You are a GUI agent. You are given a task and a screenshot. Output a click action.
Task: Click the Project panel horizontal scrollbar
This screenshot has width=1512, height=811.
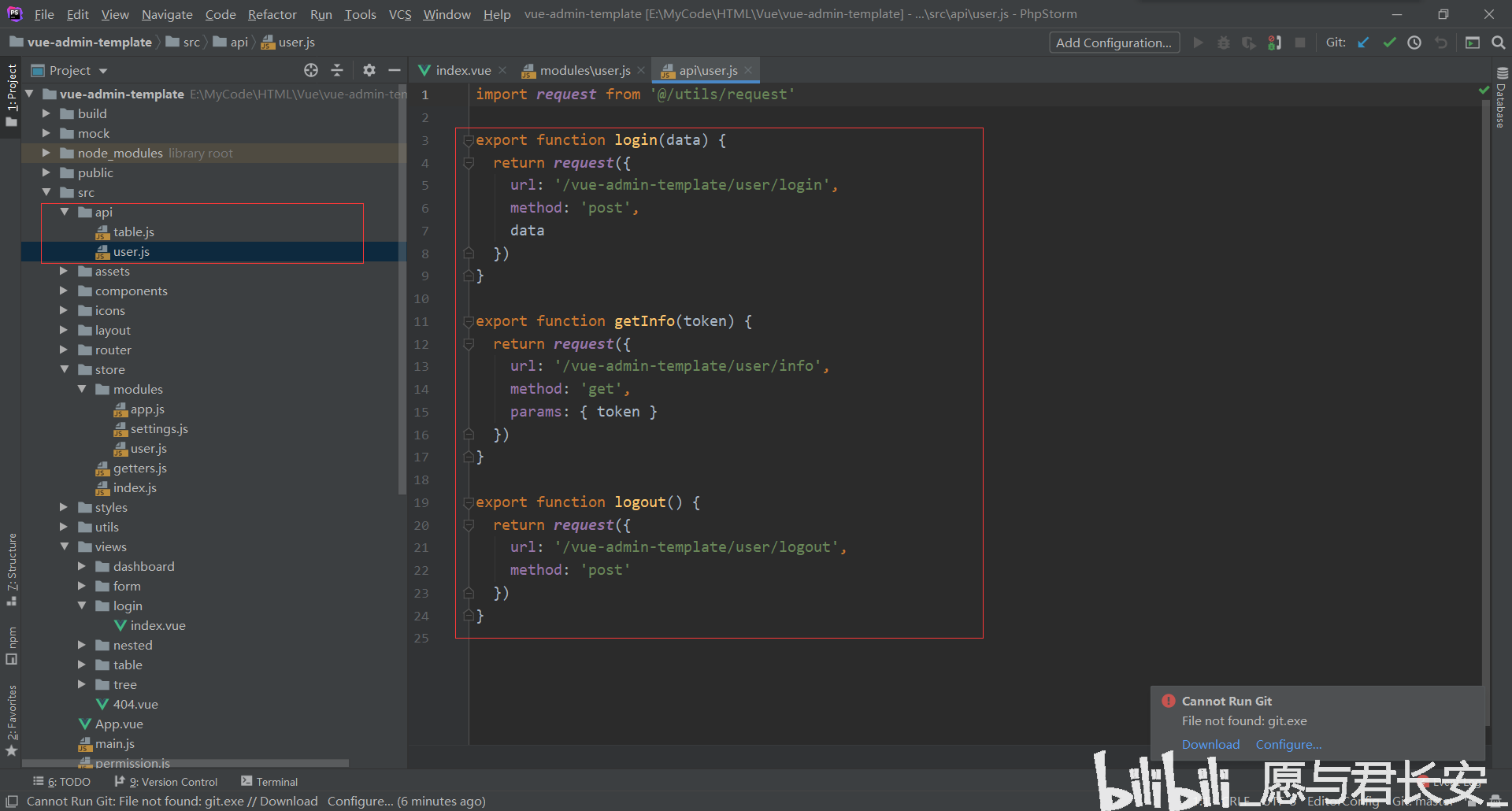pyautogui.click(x=185, y=762)
